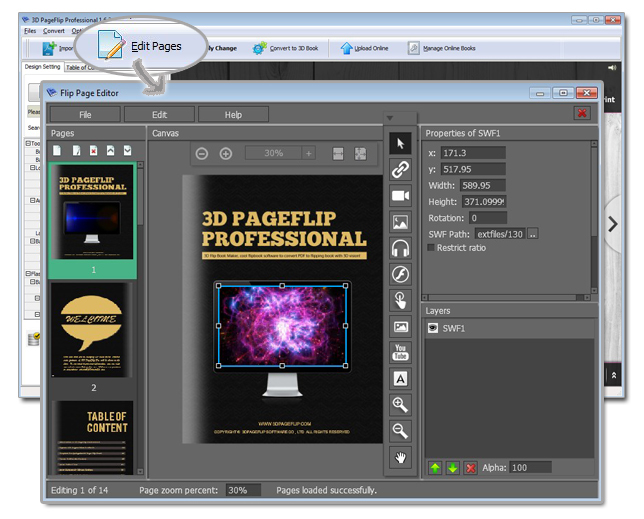
Task: Click the Edit Pages button
Action: click(x=140, y=45)
